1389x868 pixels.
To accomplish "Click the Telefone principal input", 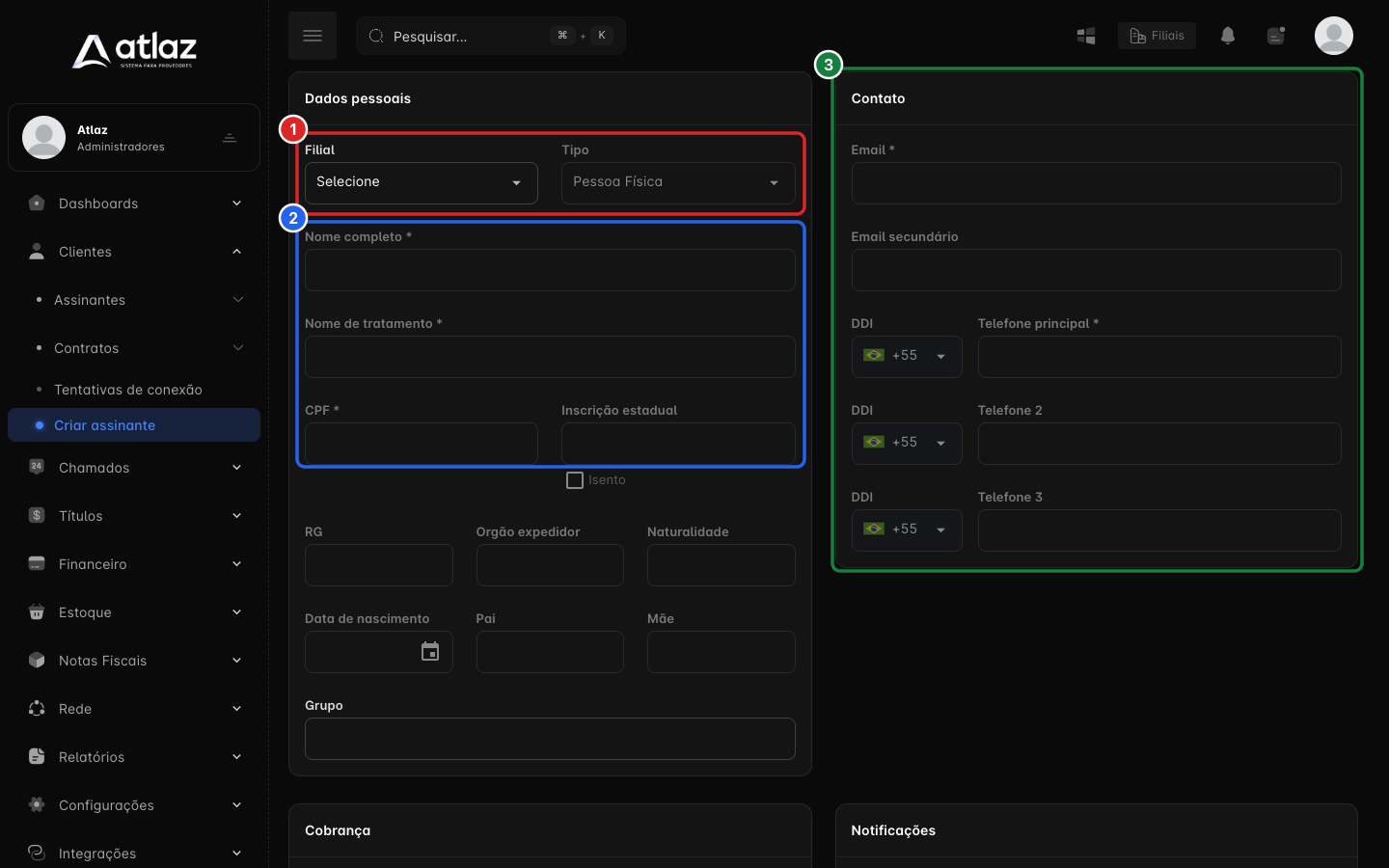I will pyautogui.click(x=1159, y=357).
